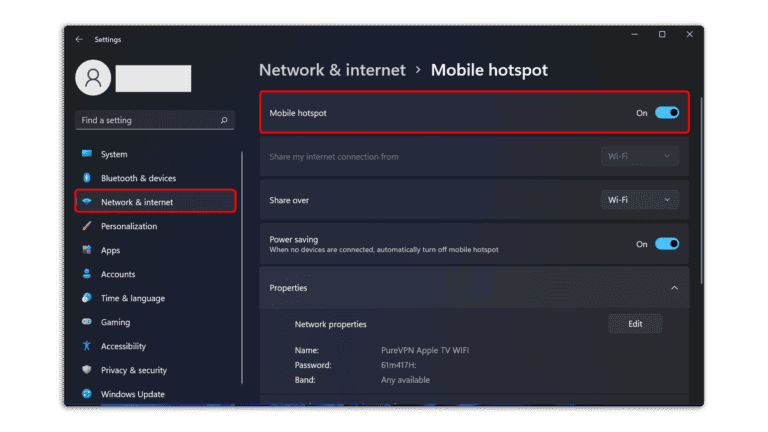
Task: Collapse the Properties section chevron
Action: pos(674,288)
